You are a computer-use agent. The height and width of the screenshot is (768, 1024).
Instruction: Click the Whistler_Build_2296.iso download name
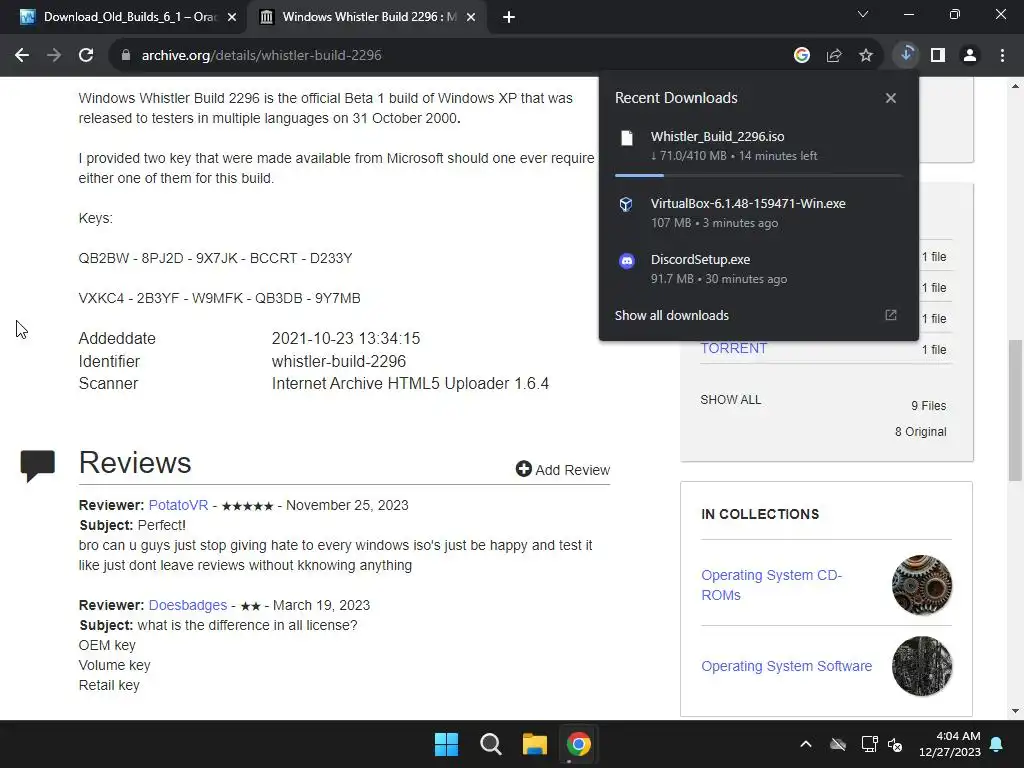[x=718, y=136]
